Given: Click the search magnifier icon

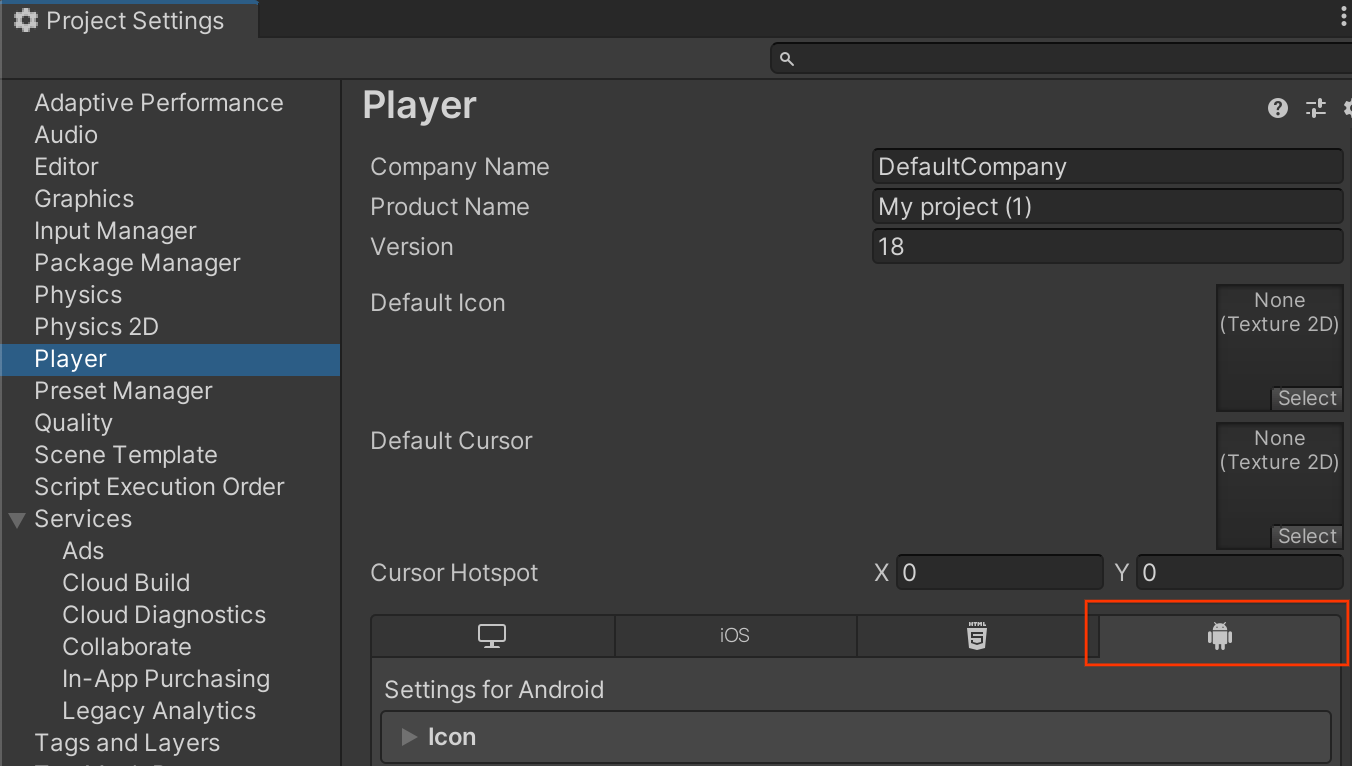Looking at the screenshot, I should point(787,59).
